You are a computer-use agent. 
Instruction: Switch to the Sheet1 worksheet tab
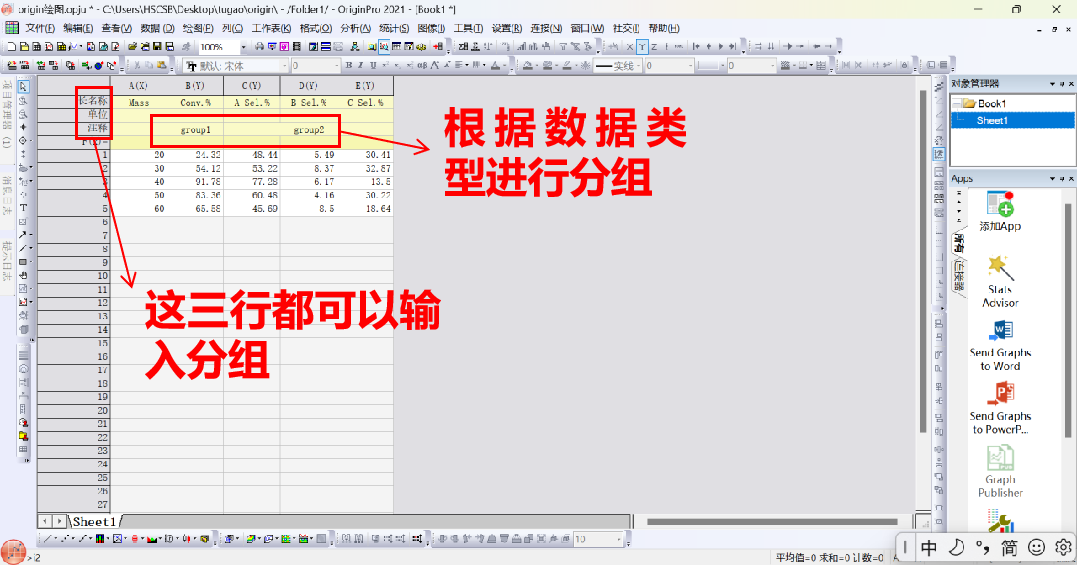click(93, 521)
